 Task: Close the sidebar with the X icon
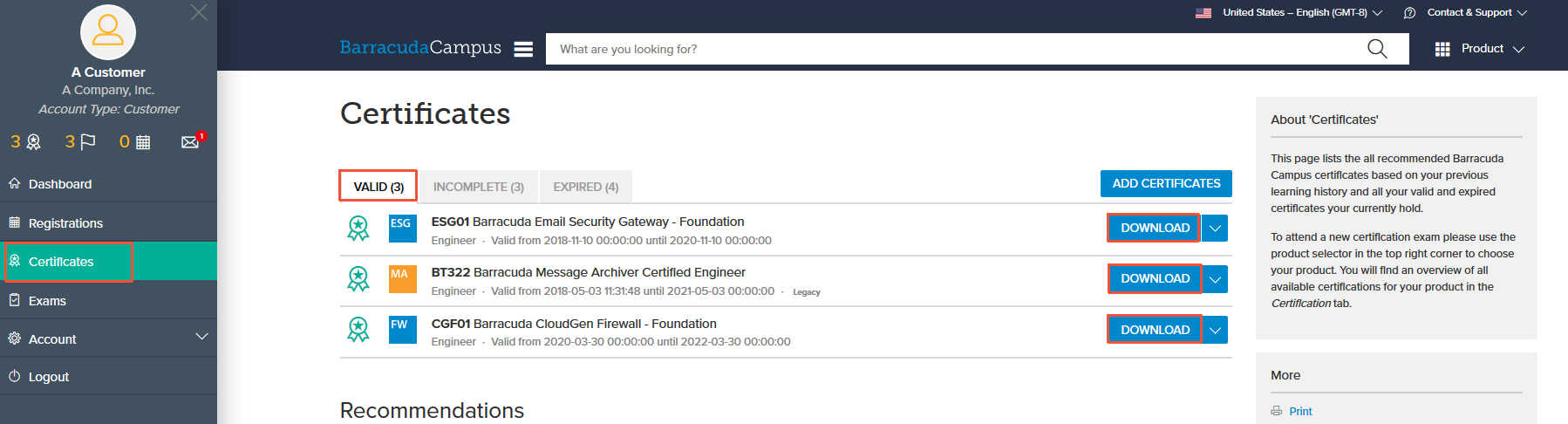[x=199, y=12]
